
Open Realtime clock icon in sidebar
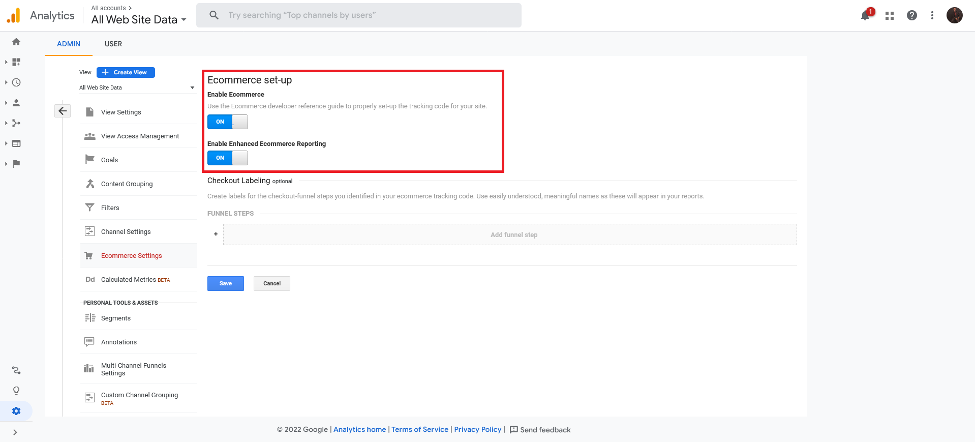[16, 82]
